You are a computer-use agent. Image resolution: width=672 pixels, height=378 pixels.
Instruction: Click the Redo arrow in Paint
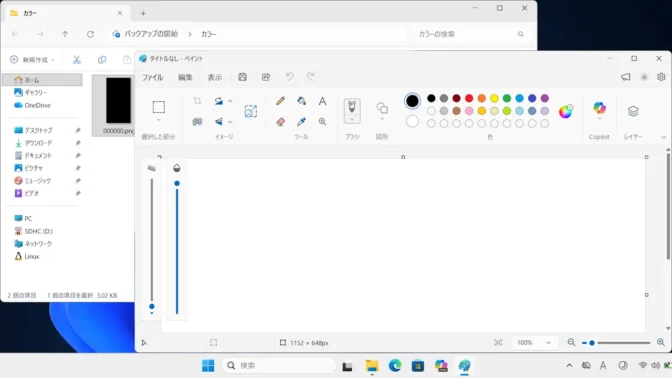310,77
